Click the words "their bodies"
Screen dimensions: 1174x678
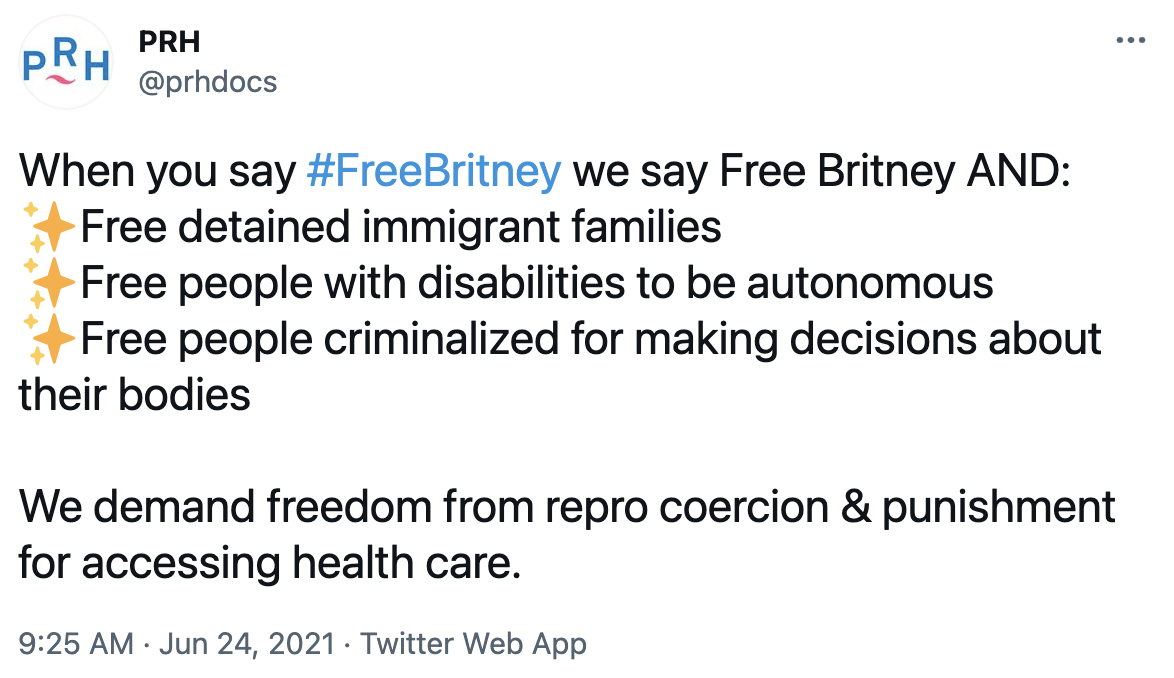pyautogui.click(x=135, y=395)
